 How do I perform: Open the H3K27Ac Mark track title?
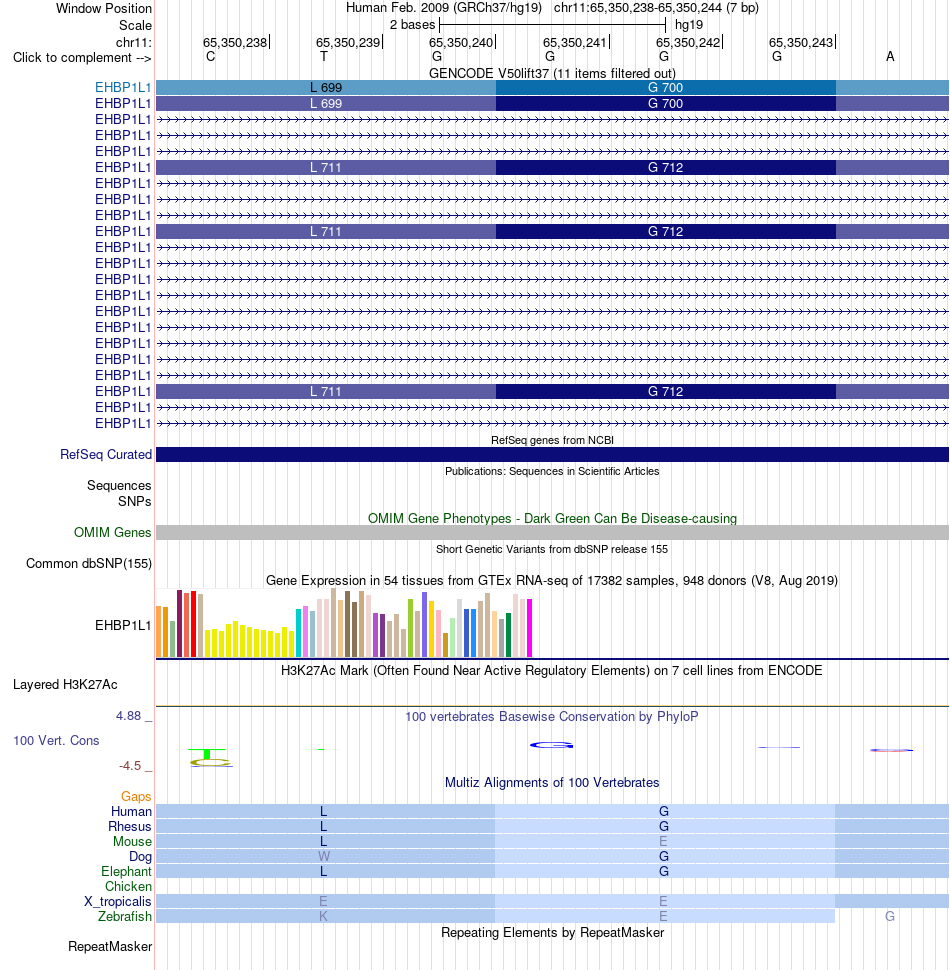[x=552, y=671]
